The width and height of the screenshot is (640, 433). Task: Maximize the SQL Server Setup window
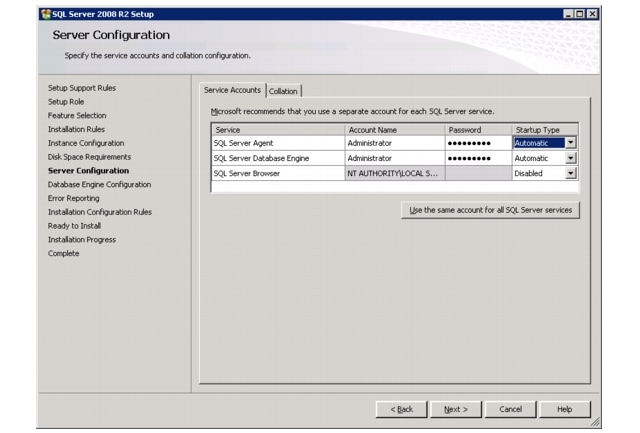(x=580, y=14)
